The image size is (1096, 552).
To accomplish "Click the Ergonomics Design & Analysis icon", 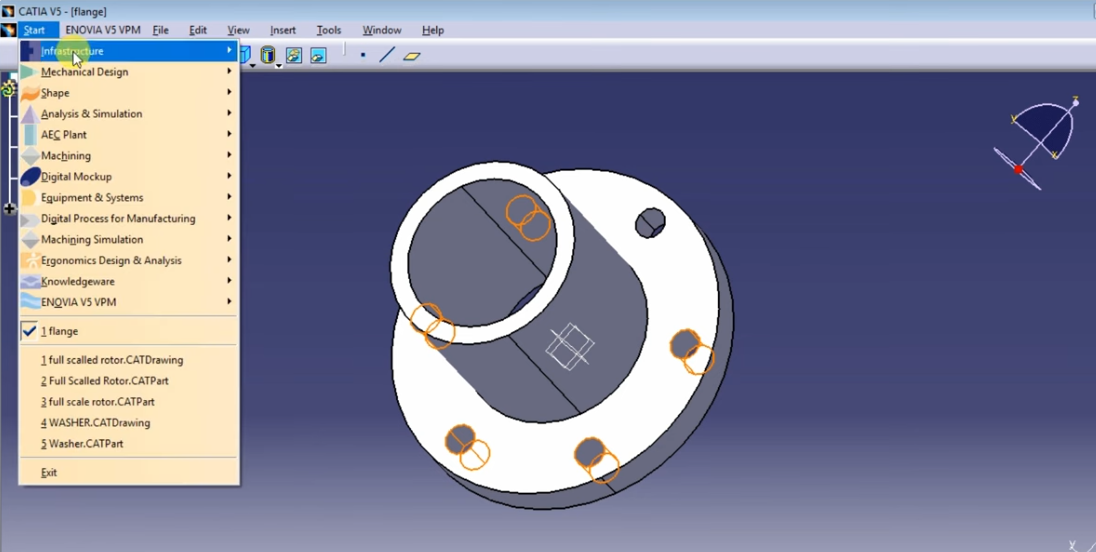I will tap(30, 261).
